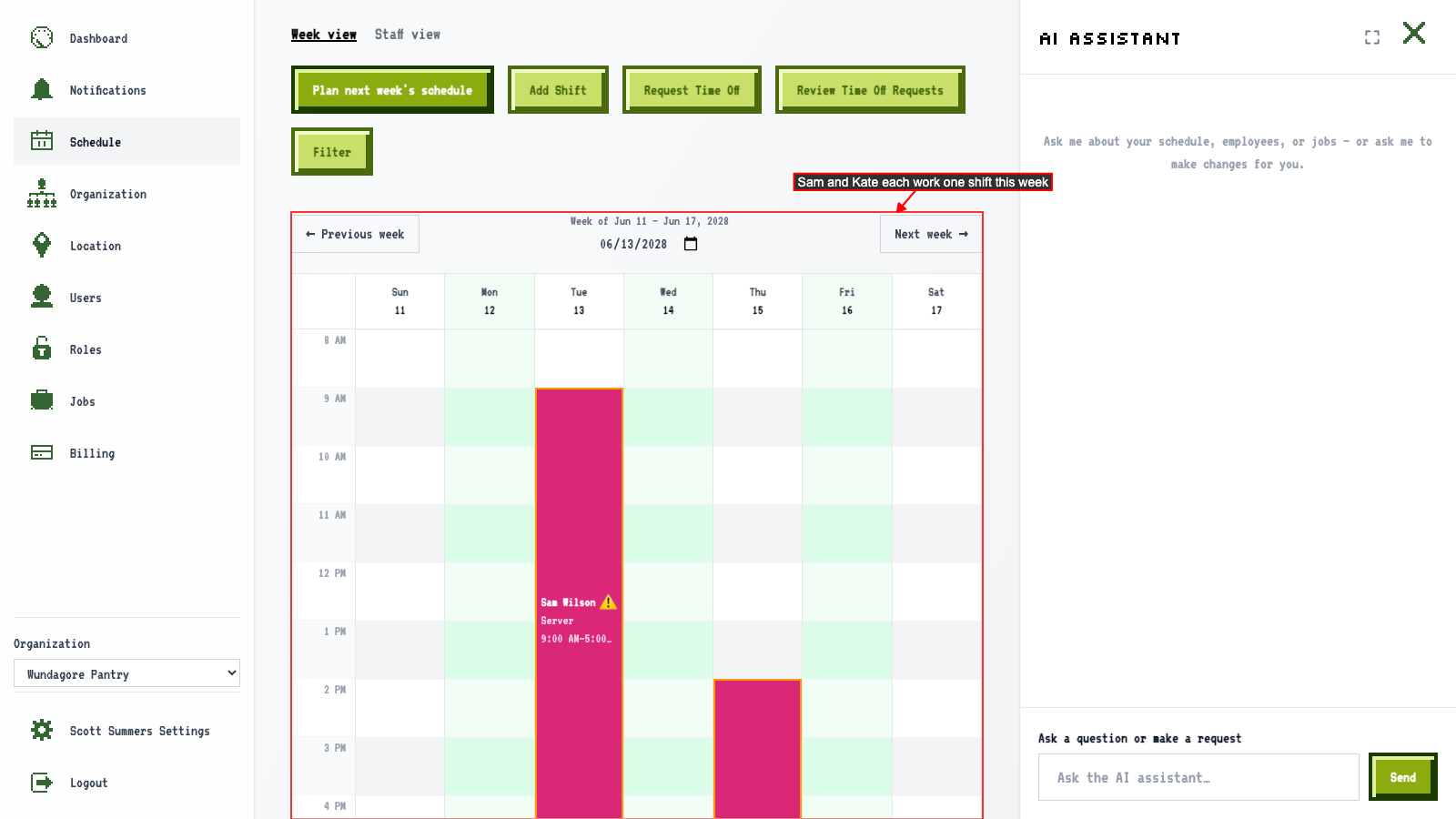The image size is (1456, 819).
Task: Go to the Previous week
Action: coord(356,234)
